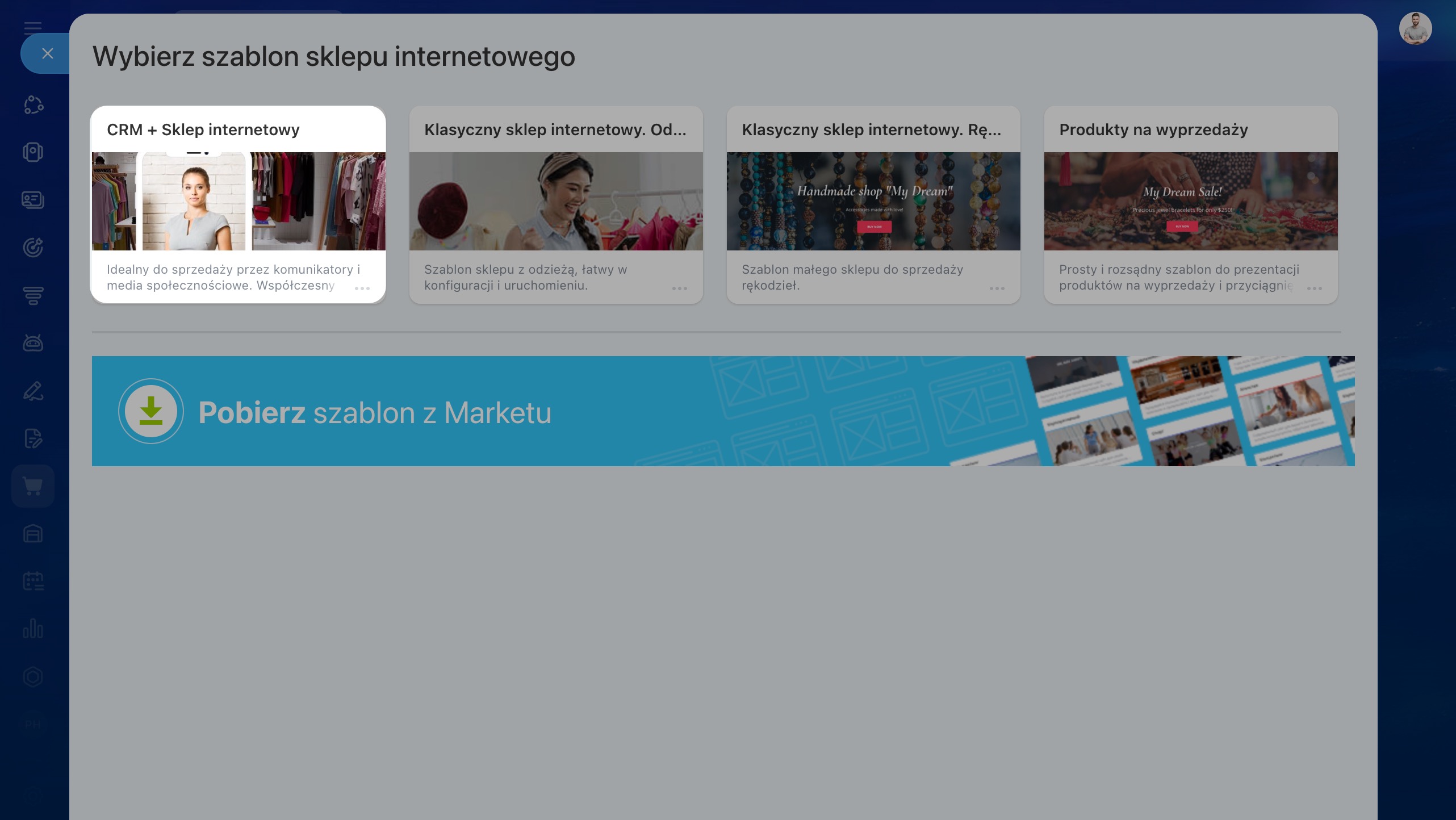
Task: Expand description dots on clothing shop template
Action: tap(680, 288)
